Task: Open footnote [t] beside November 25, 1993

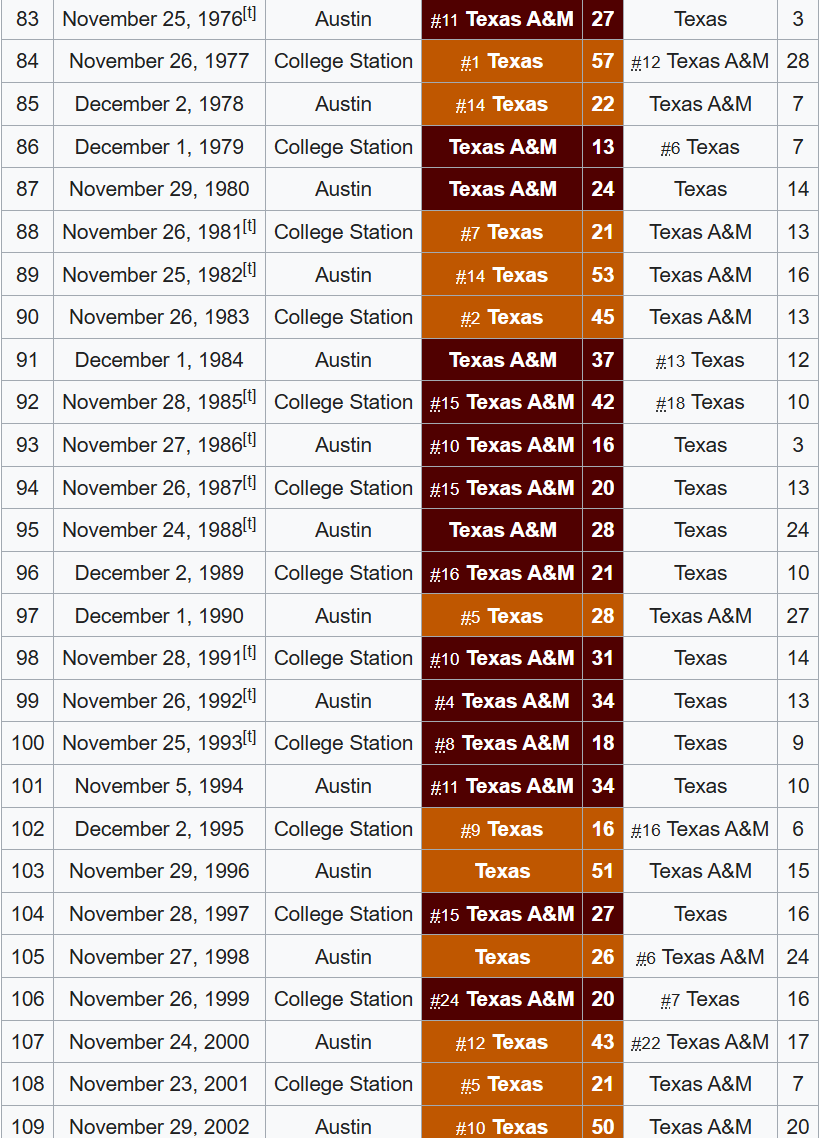Action: (x=250, y=737)
